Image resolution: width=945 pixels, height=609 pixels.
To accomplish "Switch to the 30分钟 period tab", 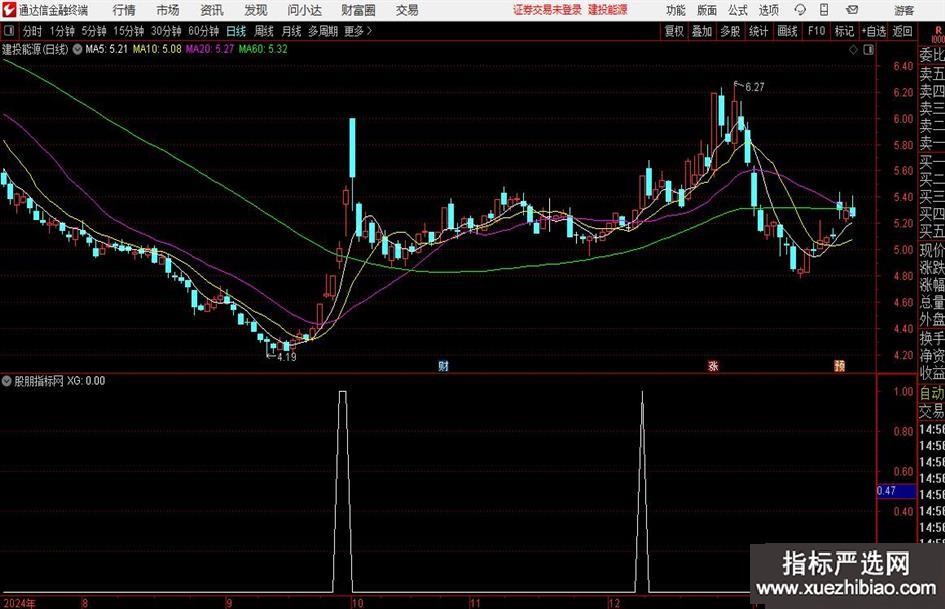I will pyautogui.click(x=166, y=31).
